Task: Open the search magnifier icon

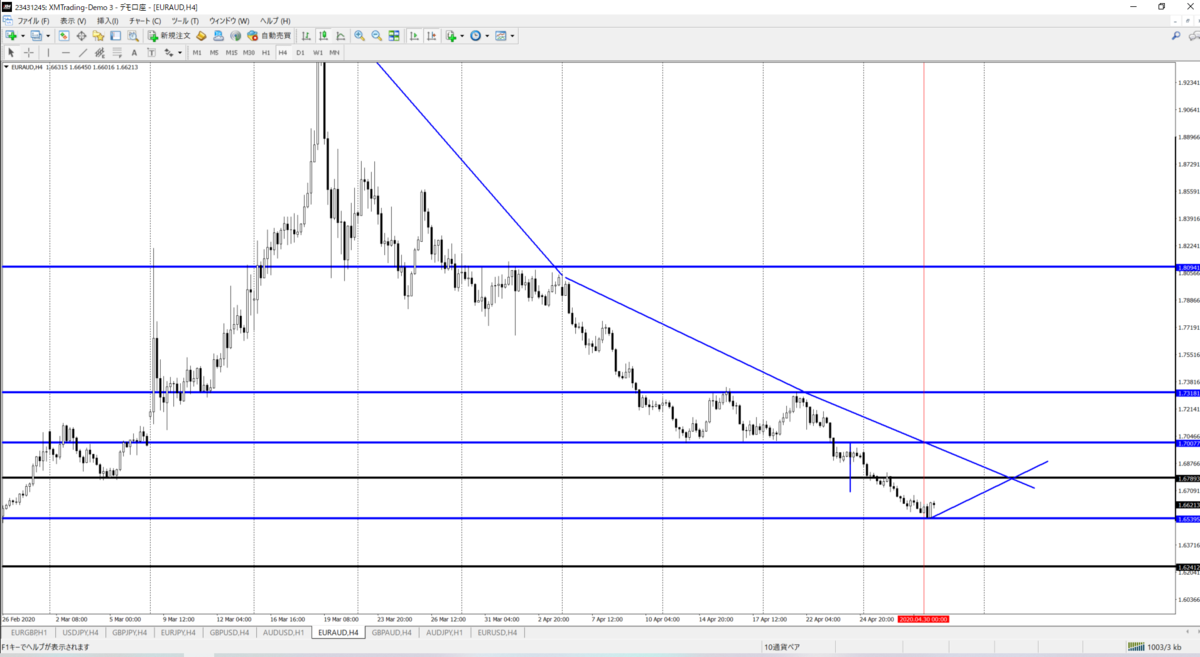Action: coord(1176,36)
